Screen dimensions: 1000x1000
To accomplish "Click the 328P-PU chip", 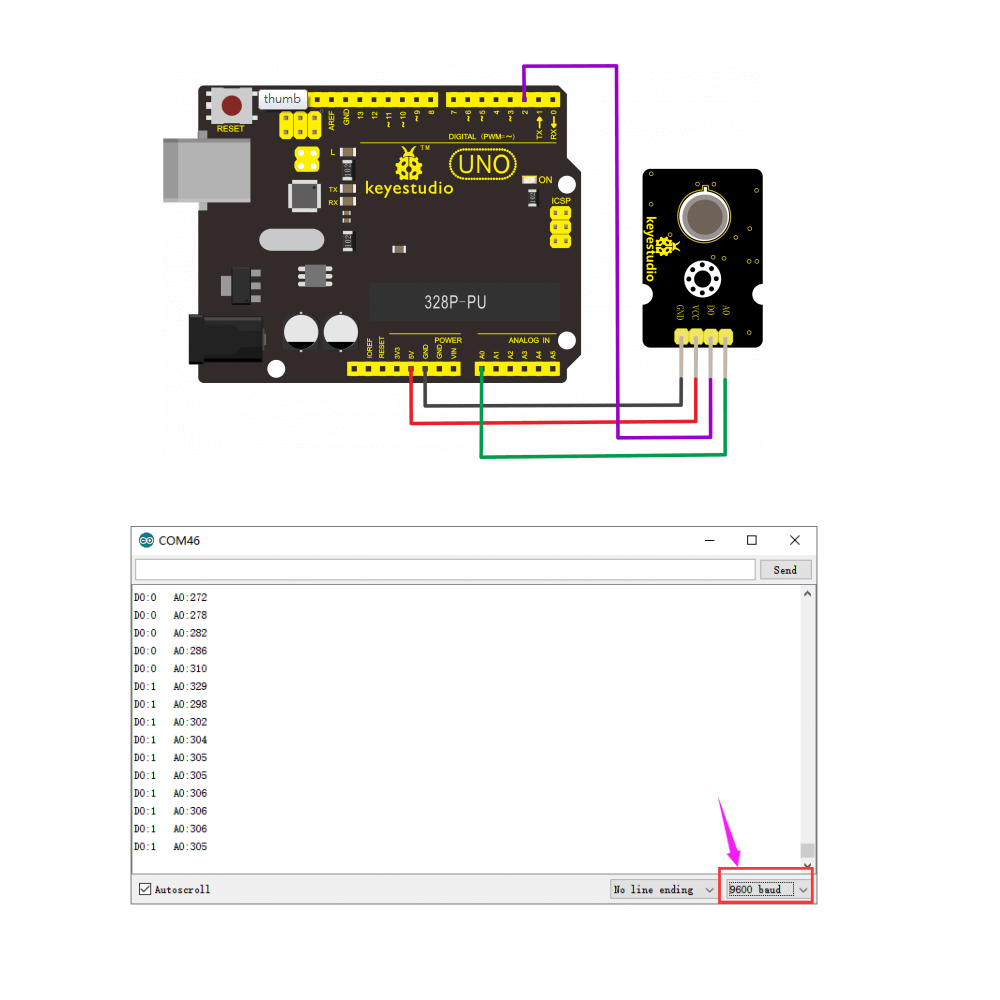I will coord(464,302).
